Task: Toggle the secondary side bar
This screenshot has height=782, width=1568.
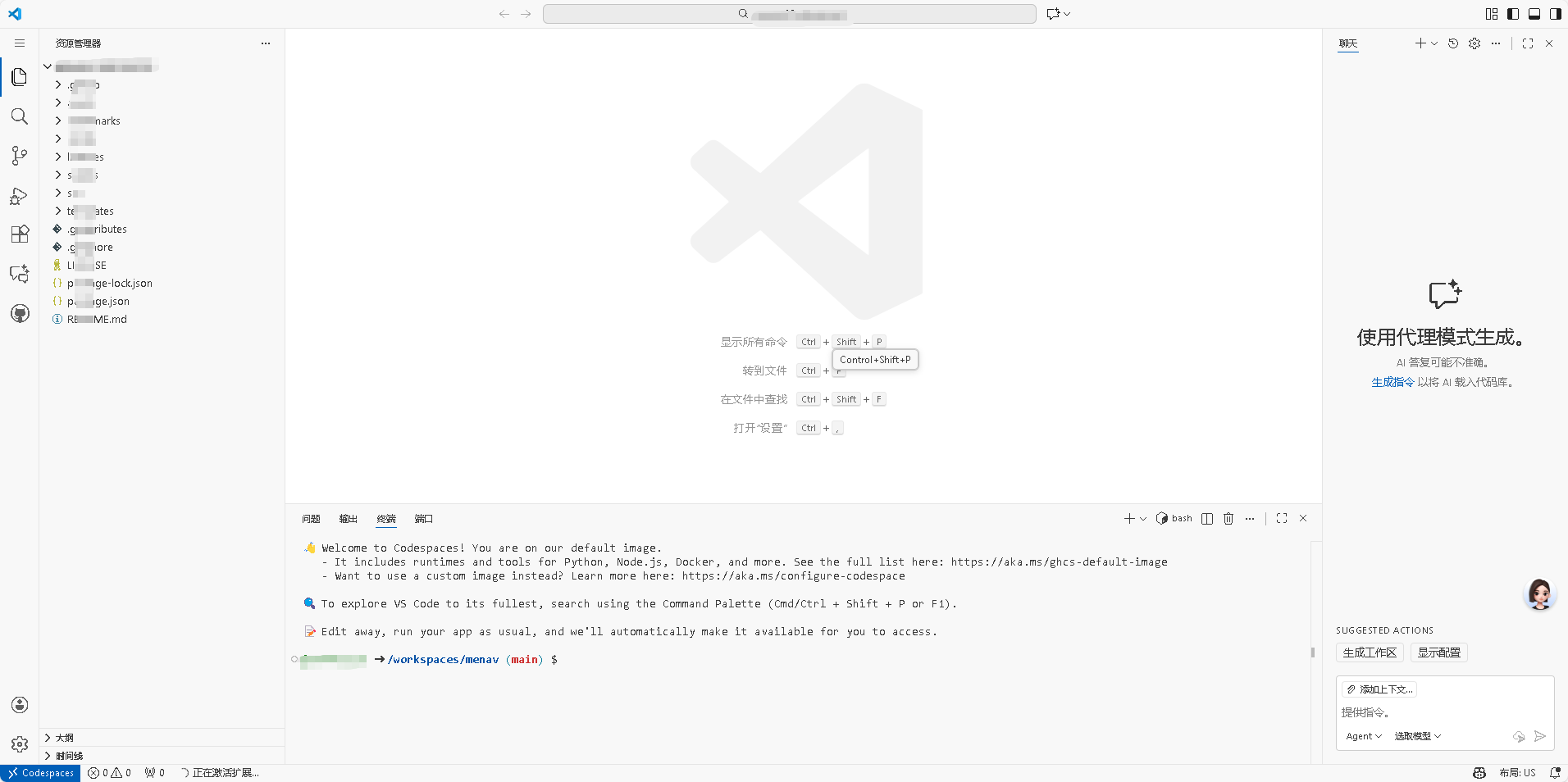Action: [1556, 14]
